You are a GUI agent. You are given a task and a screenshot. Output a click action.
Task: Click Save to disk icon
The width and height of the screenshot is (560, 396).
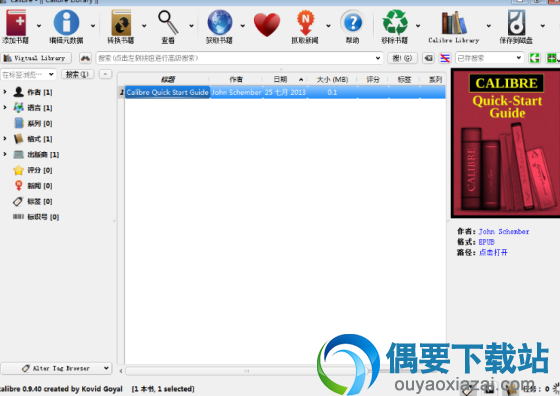tap(516, 22)
